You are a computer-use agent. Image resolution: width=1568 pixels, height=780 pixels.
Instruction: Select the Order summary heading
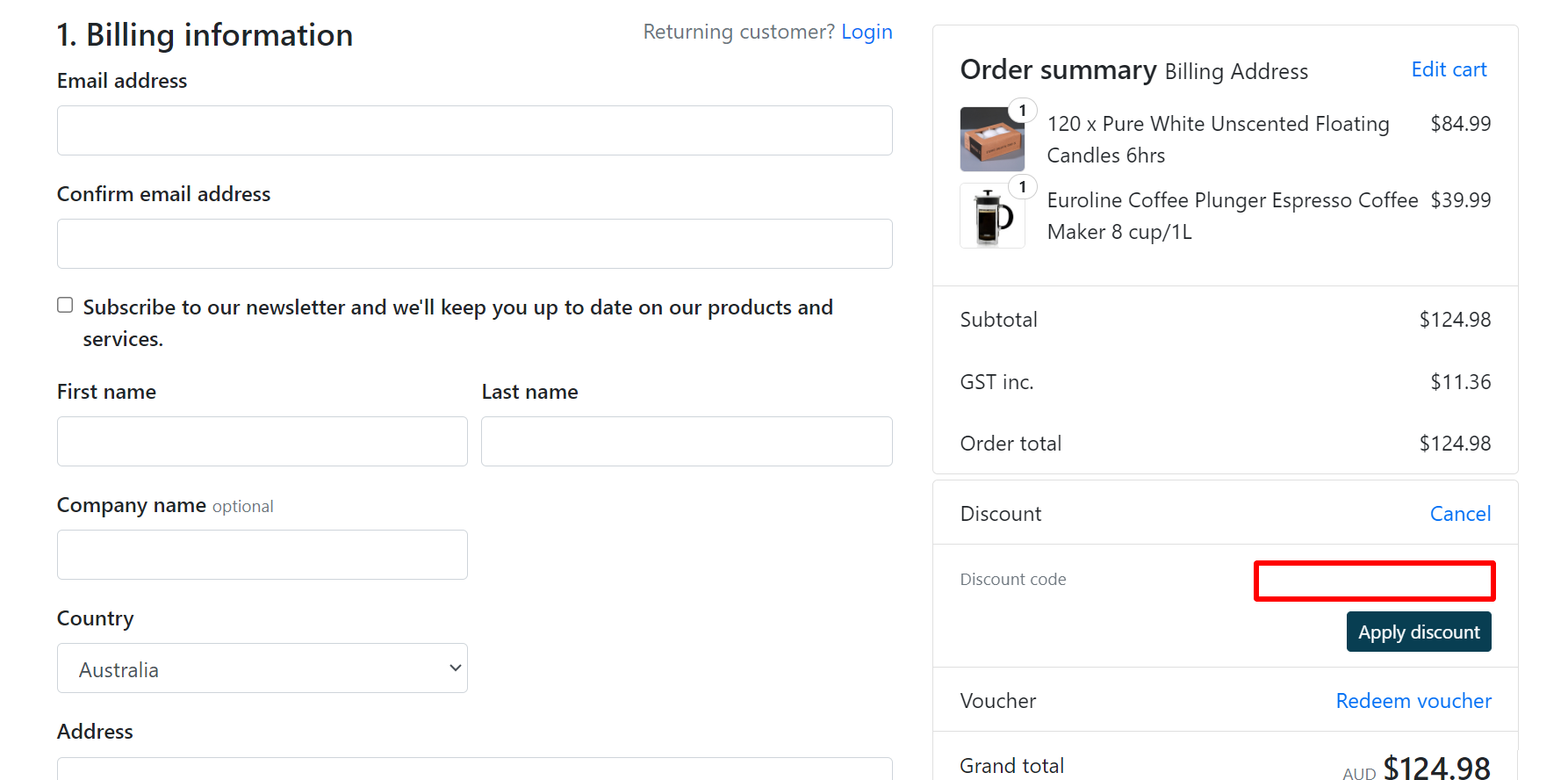(x=1057, y=69)
